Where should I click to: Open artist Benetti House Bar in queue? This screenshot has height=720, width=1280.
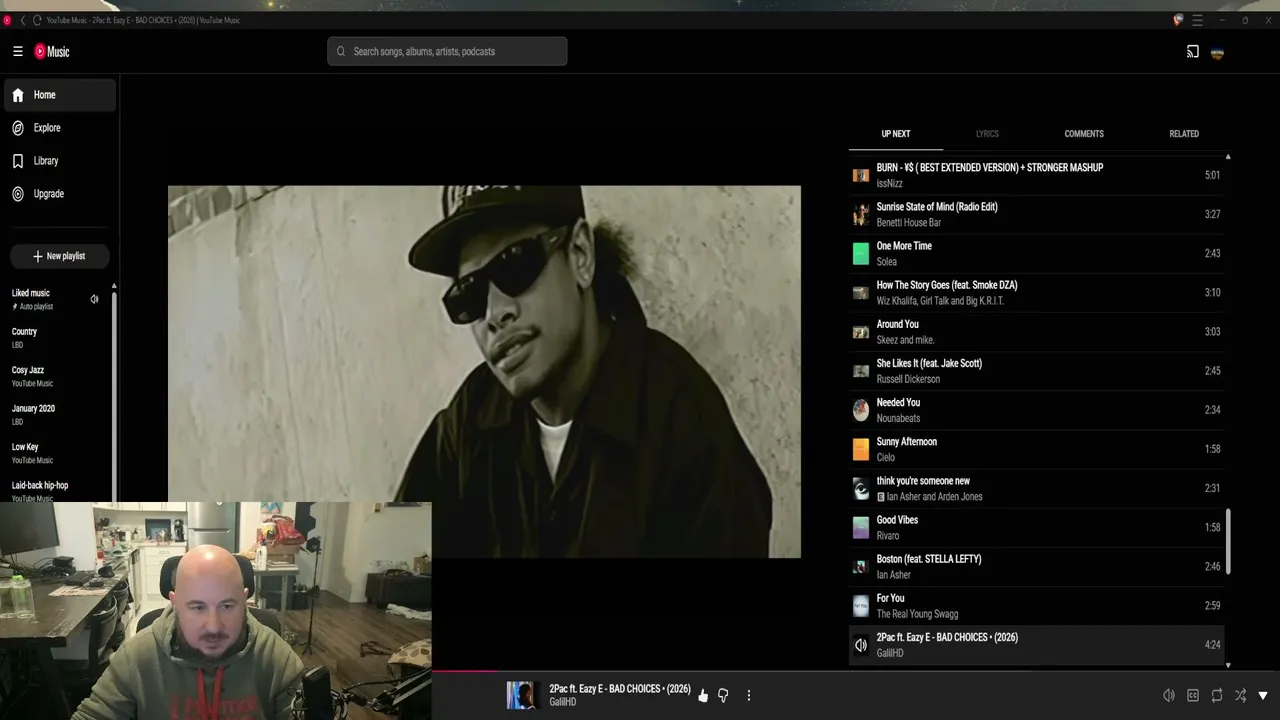pos(909,223)
